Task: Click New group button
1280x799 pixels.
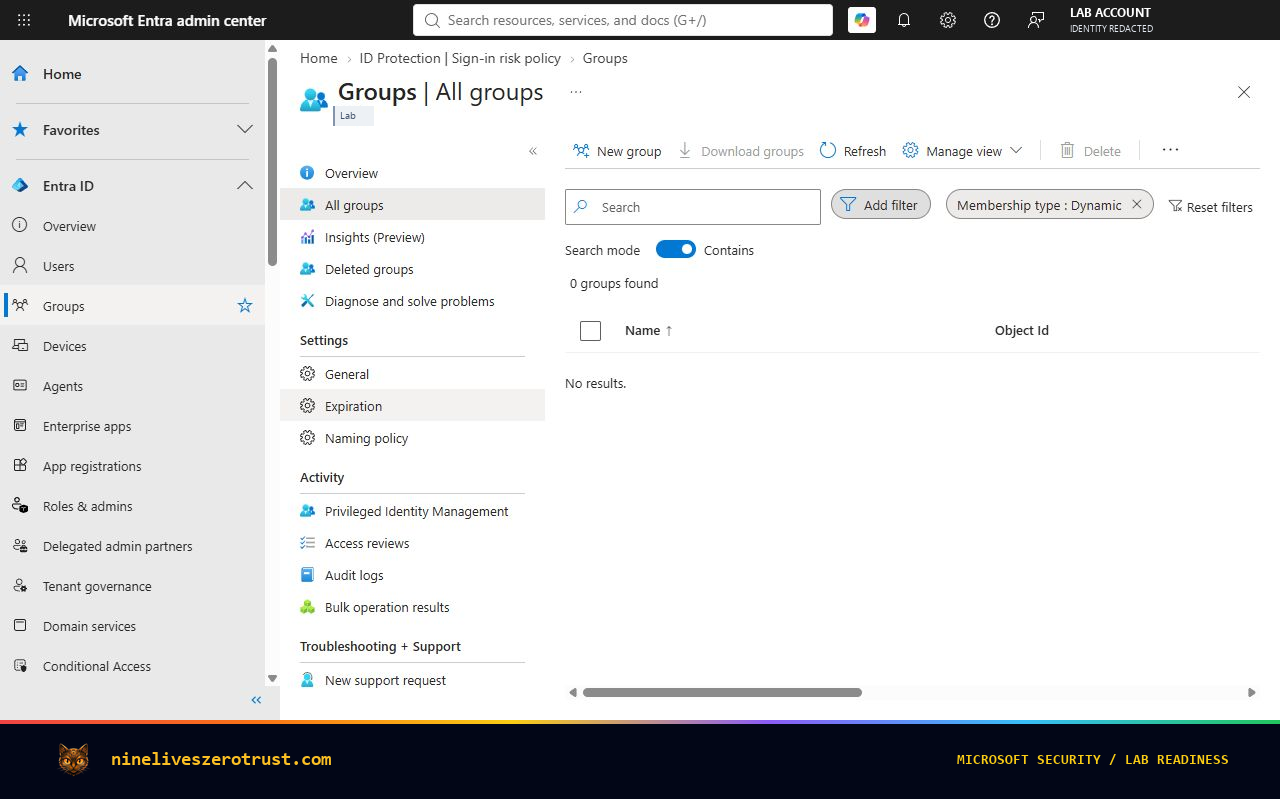Action: [617, 151]
